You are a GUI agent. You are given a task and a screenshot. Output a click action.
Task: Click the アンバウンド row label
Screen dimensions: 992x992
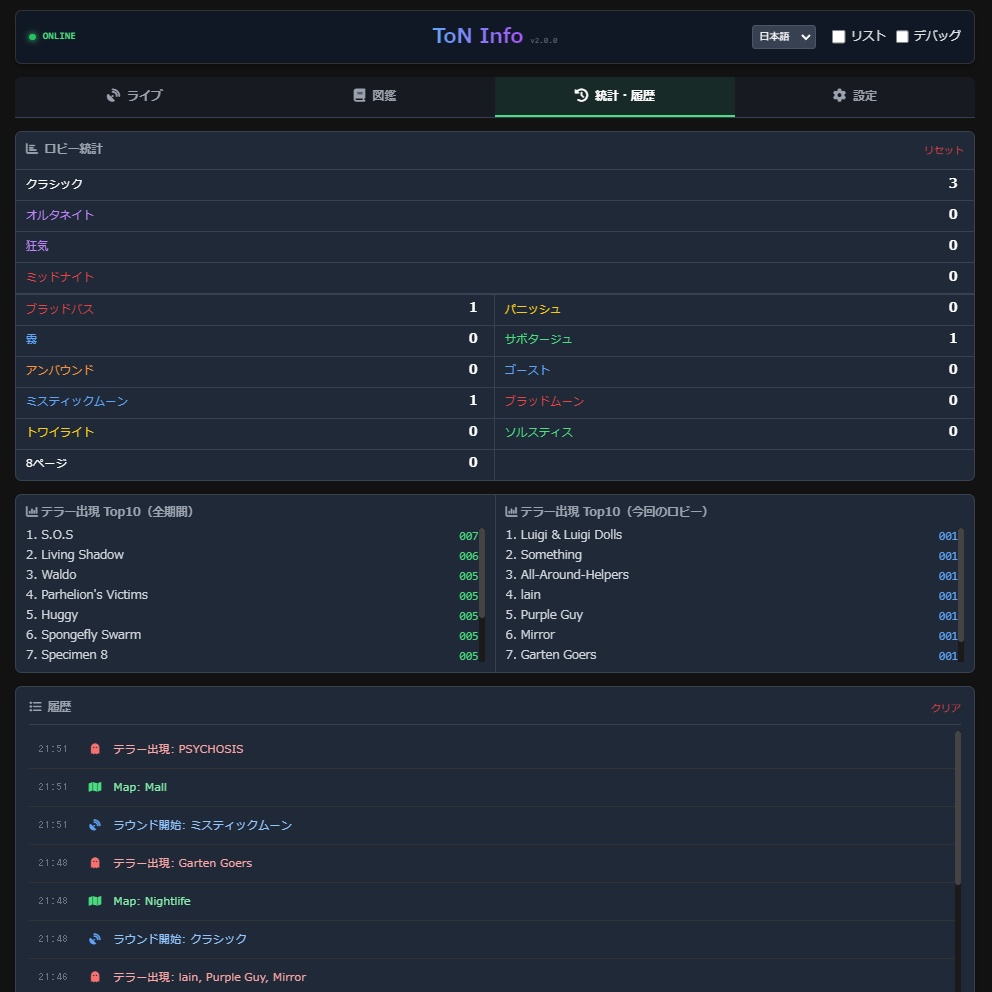click(60, 370)
